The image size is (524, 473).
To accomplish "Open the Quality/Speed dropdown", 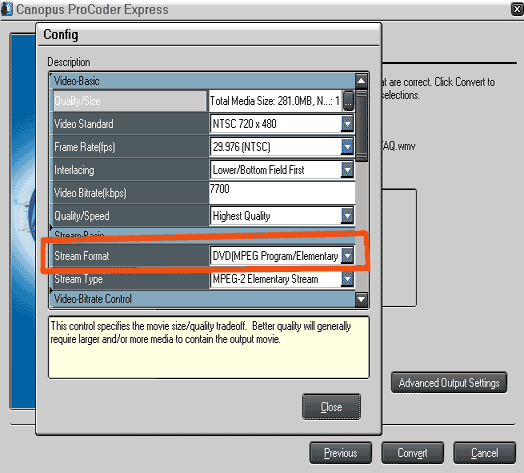I will (347, 216).
